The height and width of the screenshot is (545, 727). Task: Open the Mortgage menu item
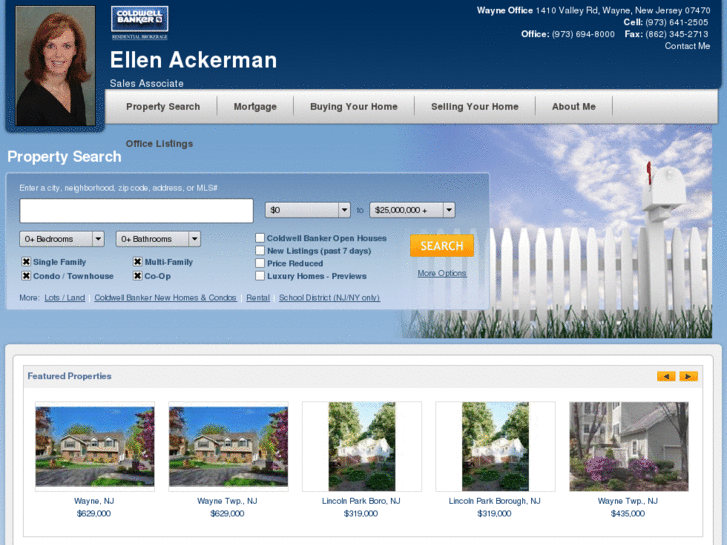(255, 107)
